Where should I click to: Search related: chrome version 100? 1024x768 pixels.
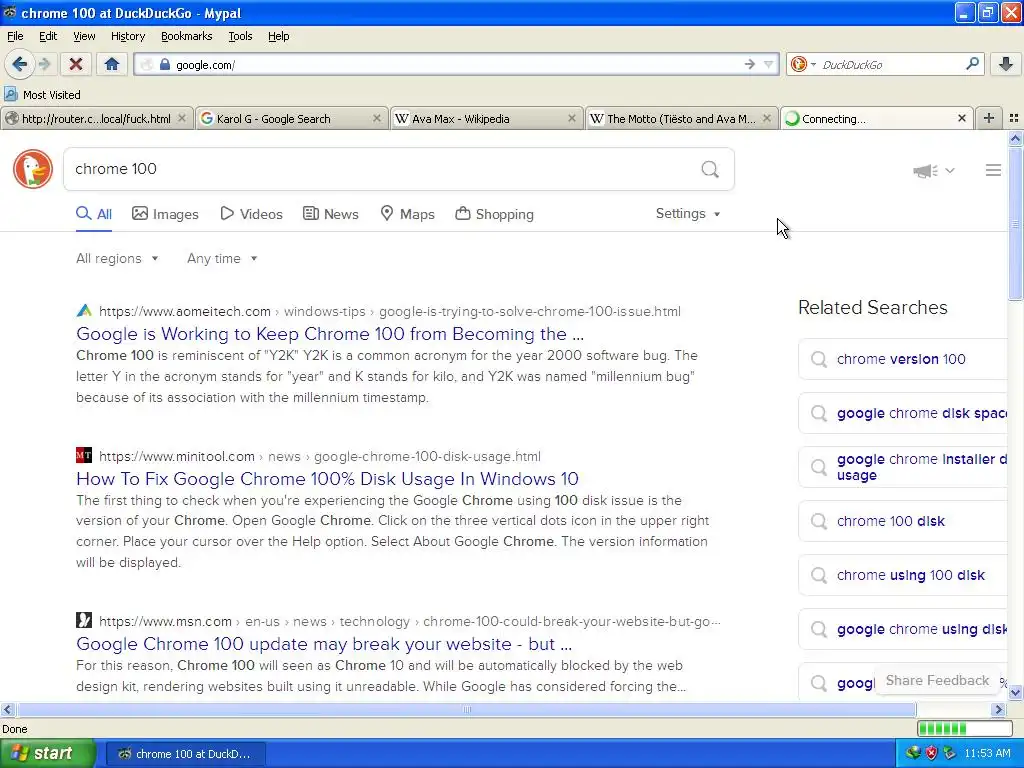(x=903, y=359)
